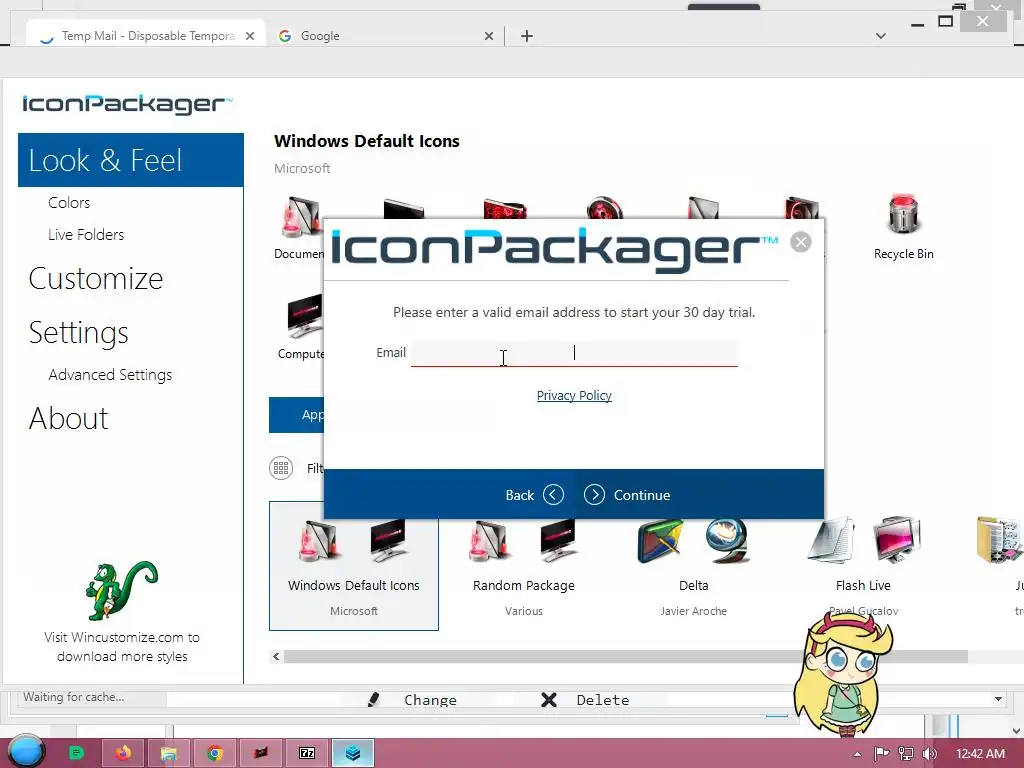This screenshot has width=1024, height=768.
Task: Click the Wincustomize gecko mascot icon
Action: tap(121, 590)
